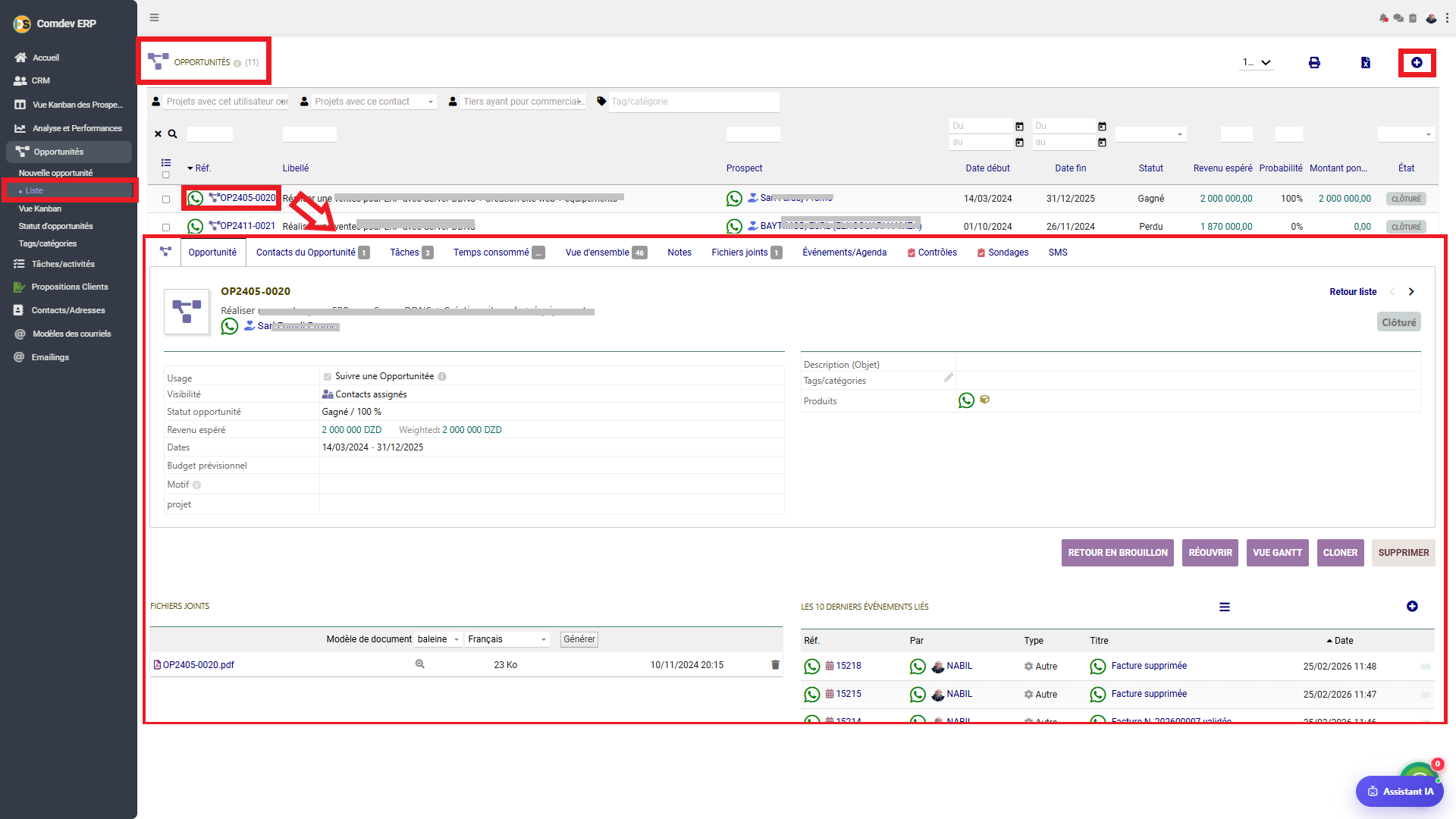
Task: Click the RÉOUVRIR button
Action: pyautogui.click(x=1210, y=553)
